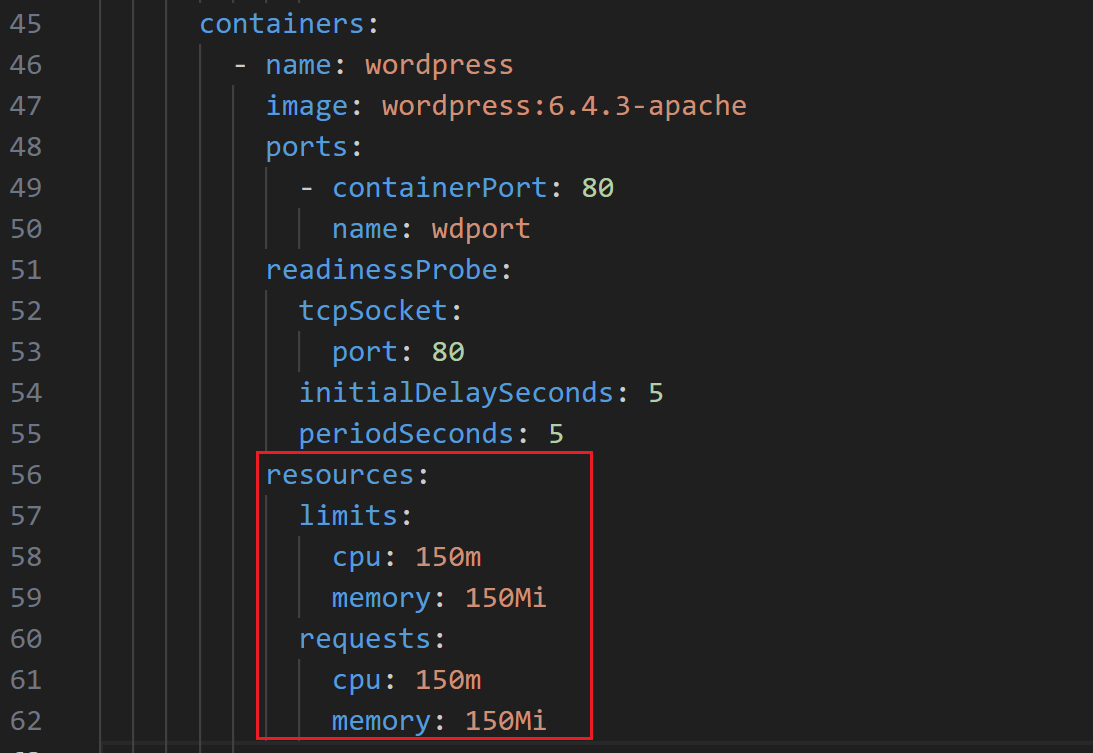
Task: Click the 'tcpSocket' key on line 52
Action: [x=373, y=311]
